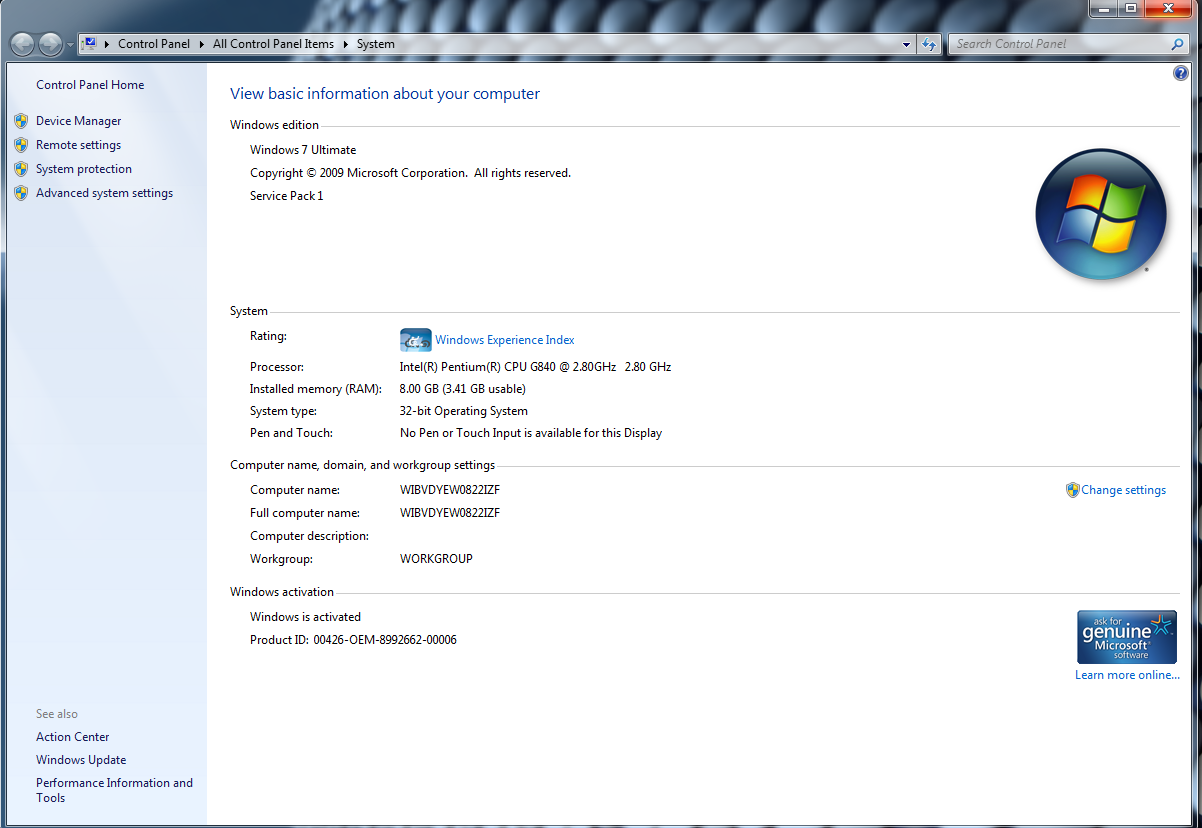Open Device Manager
This screenshot has width=1202, height=828.
click(x=78, y=121)
